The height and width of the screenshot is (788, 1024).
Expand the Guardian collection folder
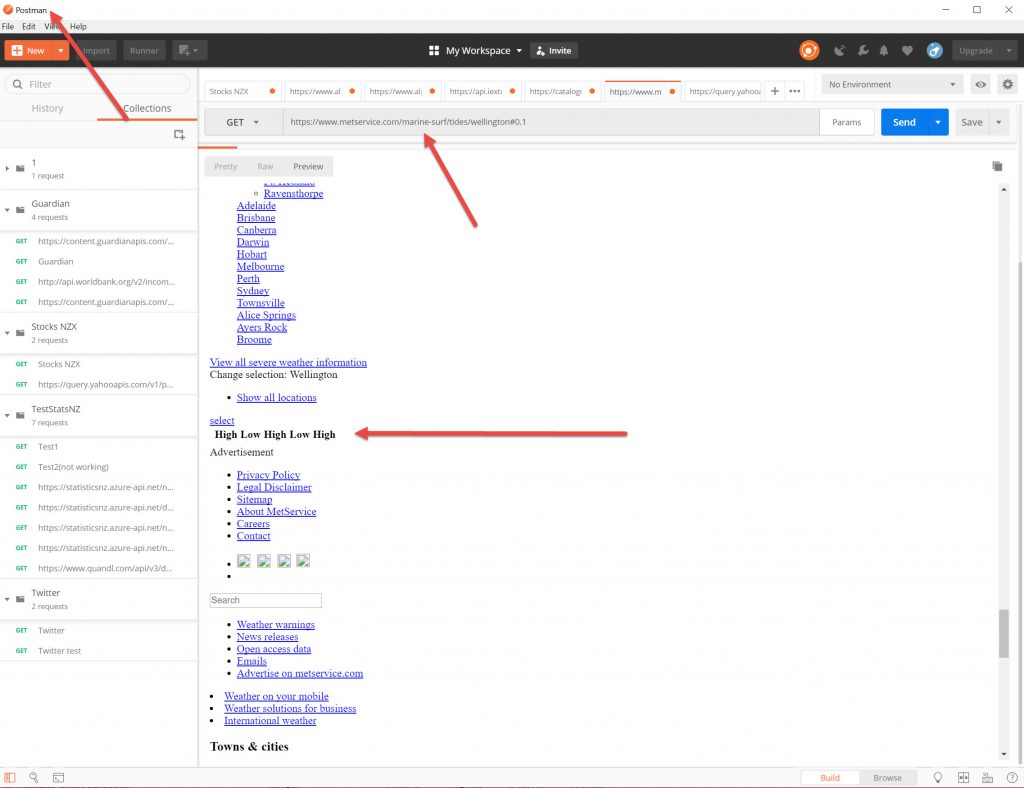pos(8,210)
